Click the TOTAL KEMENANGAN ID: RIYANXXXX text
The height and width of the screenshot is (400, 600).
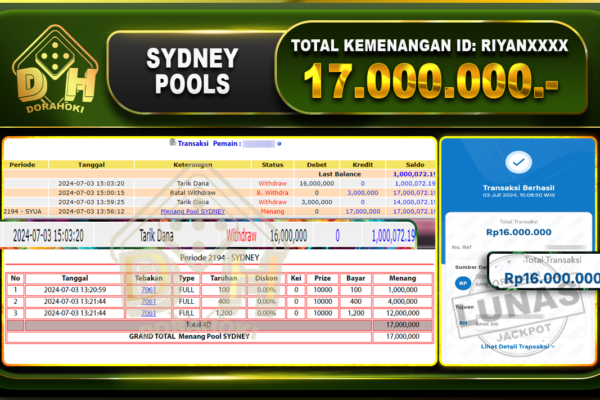(x=429, y=46)
